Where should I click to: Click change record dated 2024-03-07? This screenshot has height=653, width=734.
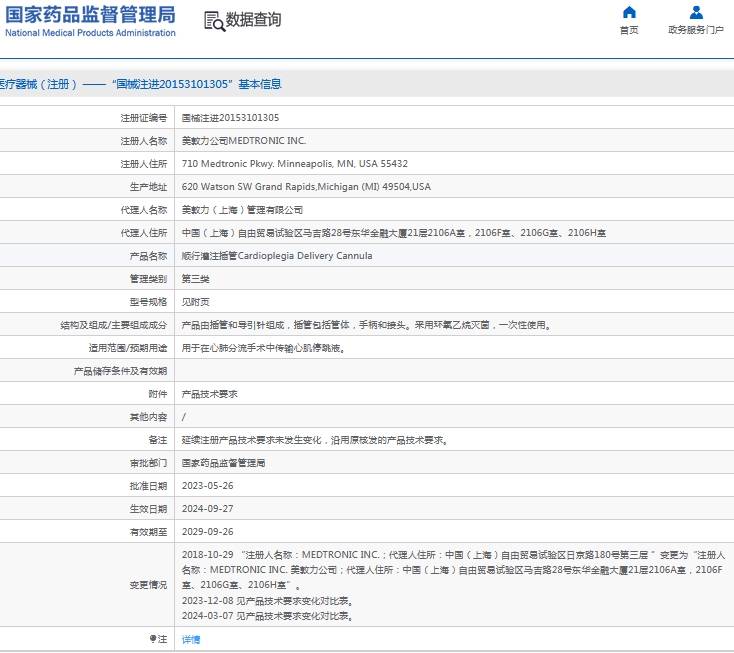point(268,616)
